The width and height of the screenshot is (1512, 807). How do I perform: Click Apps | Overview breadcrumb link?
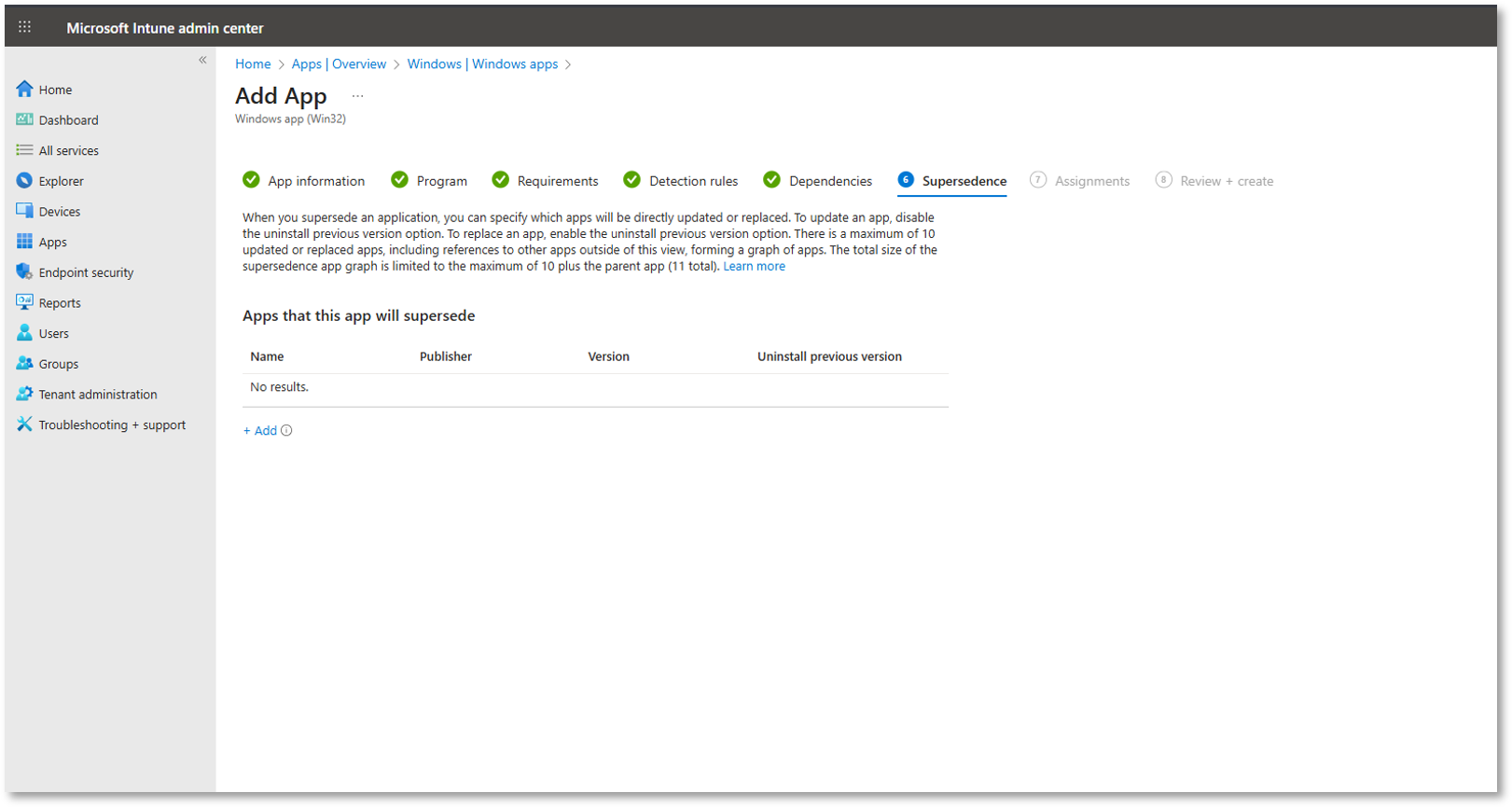click(339, 63)
